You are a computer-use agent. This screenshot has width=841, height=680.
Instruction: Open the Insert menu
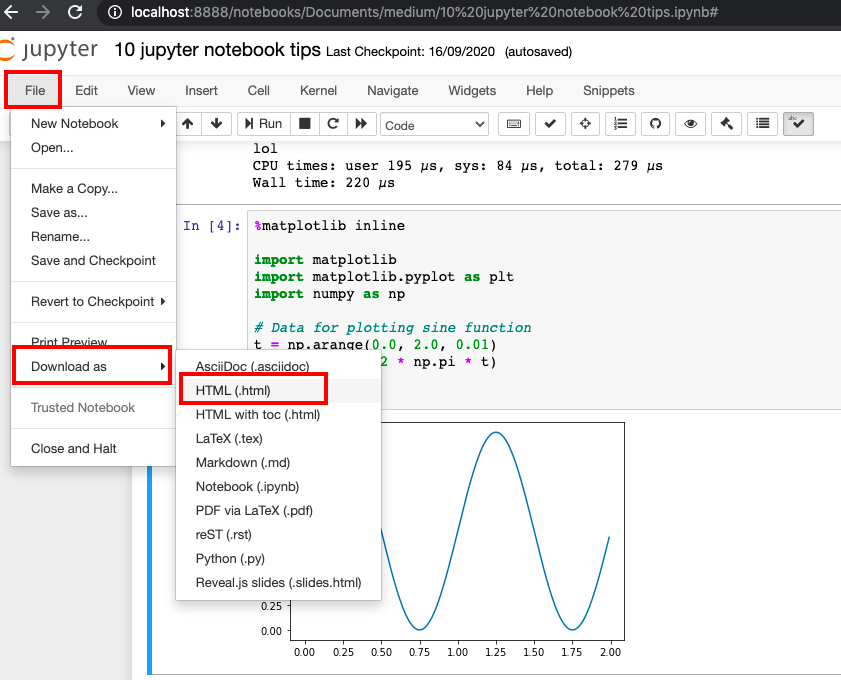point(201,91)
